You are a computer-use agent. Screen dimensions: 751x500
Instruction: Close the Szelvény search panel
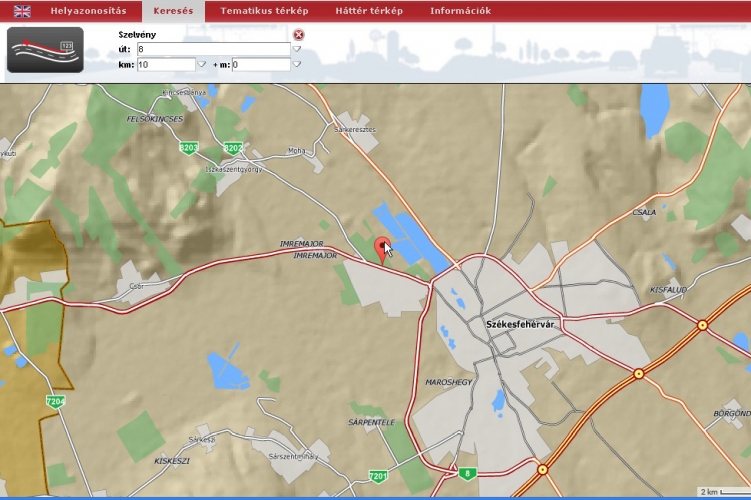click(x=298, y=35)
